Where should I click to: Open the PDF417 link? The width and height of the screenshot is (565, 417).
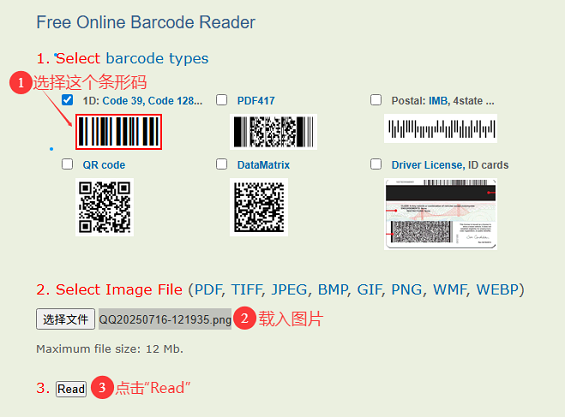click(256, 101)
